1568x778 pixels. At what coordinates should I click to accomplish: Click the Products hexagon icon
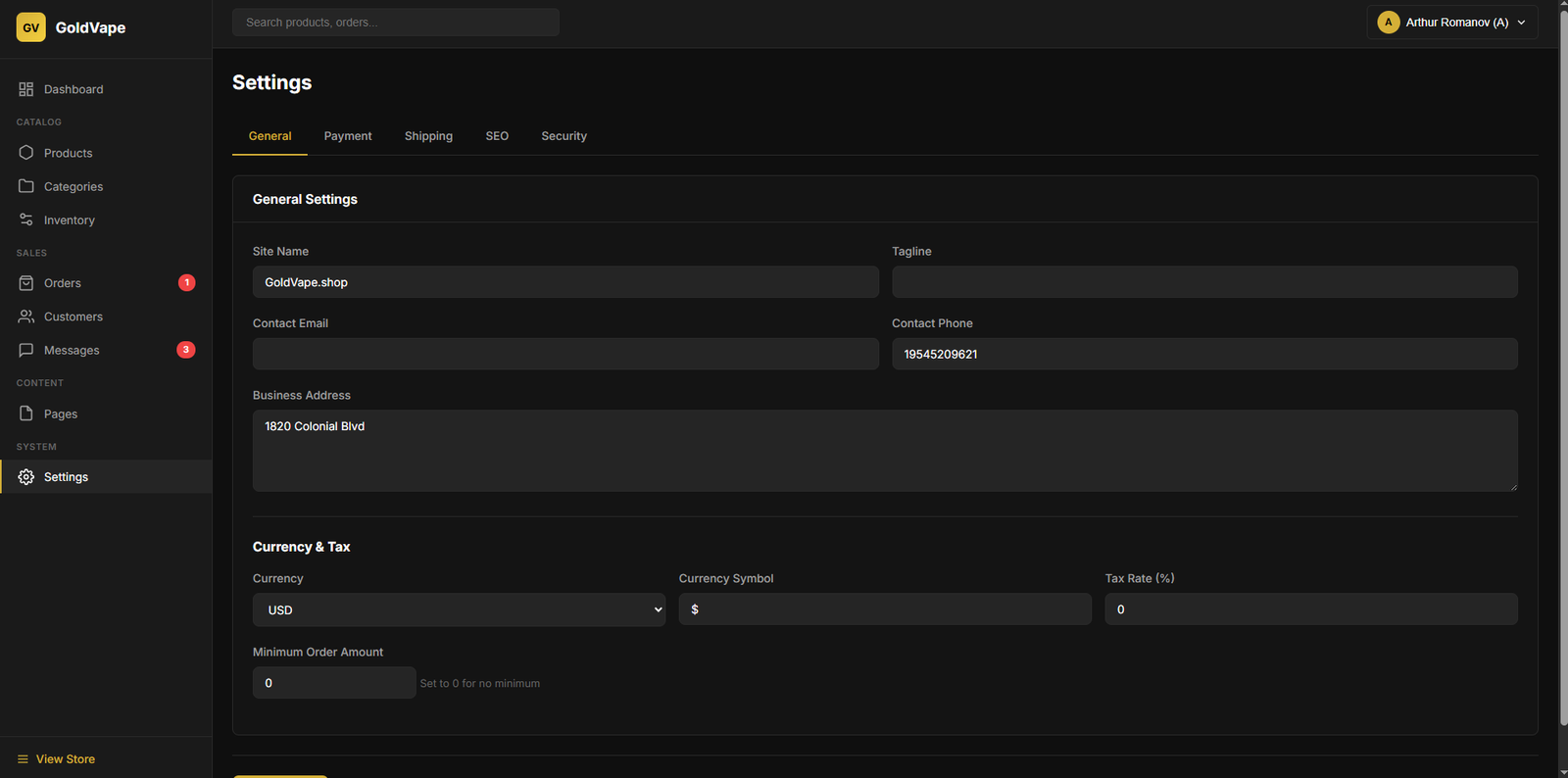[26, 153]
